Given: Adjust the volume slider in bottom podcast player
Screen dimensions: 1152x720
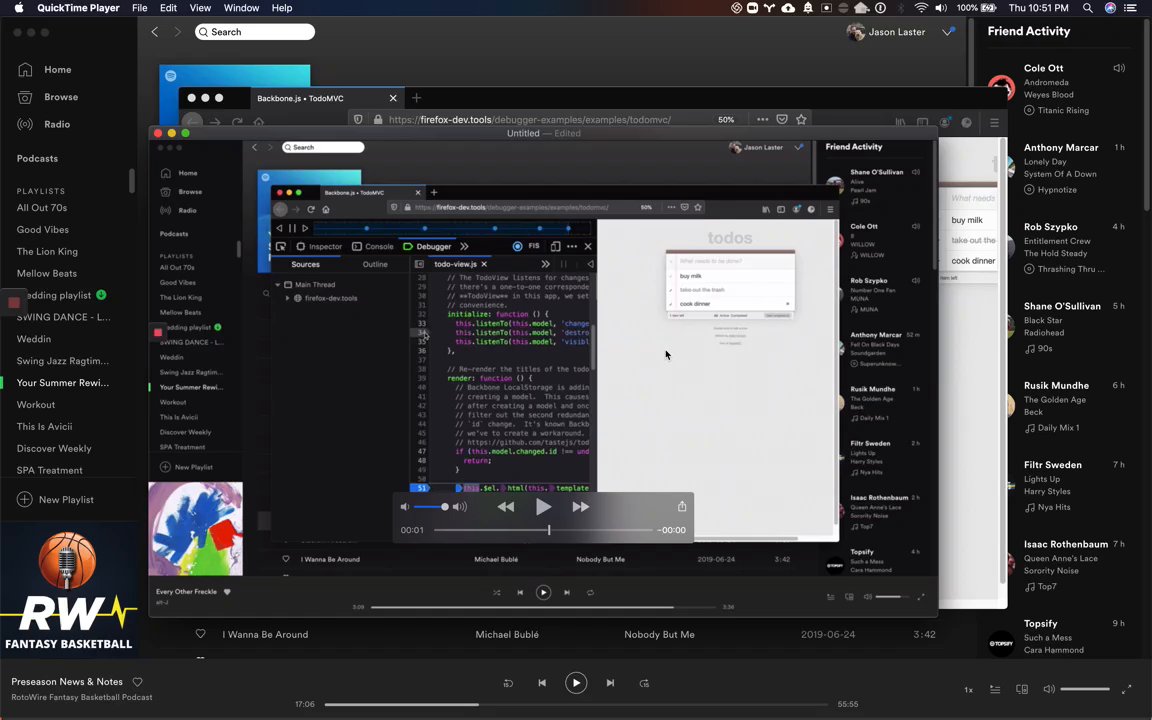Looking at the screenshot, I should tap(1085, 689).
